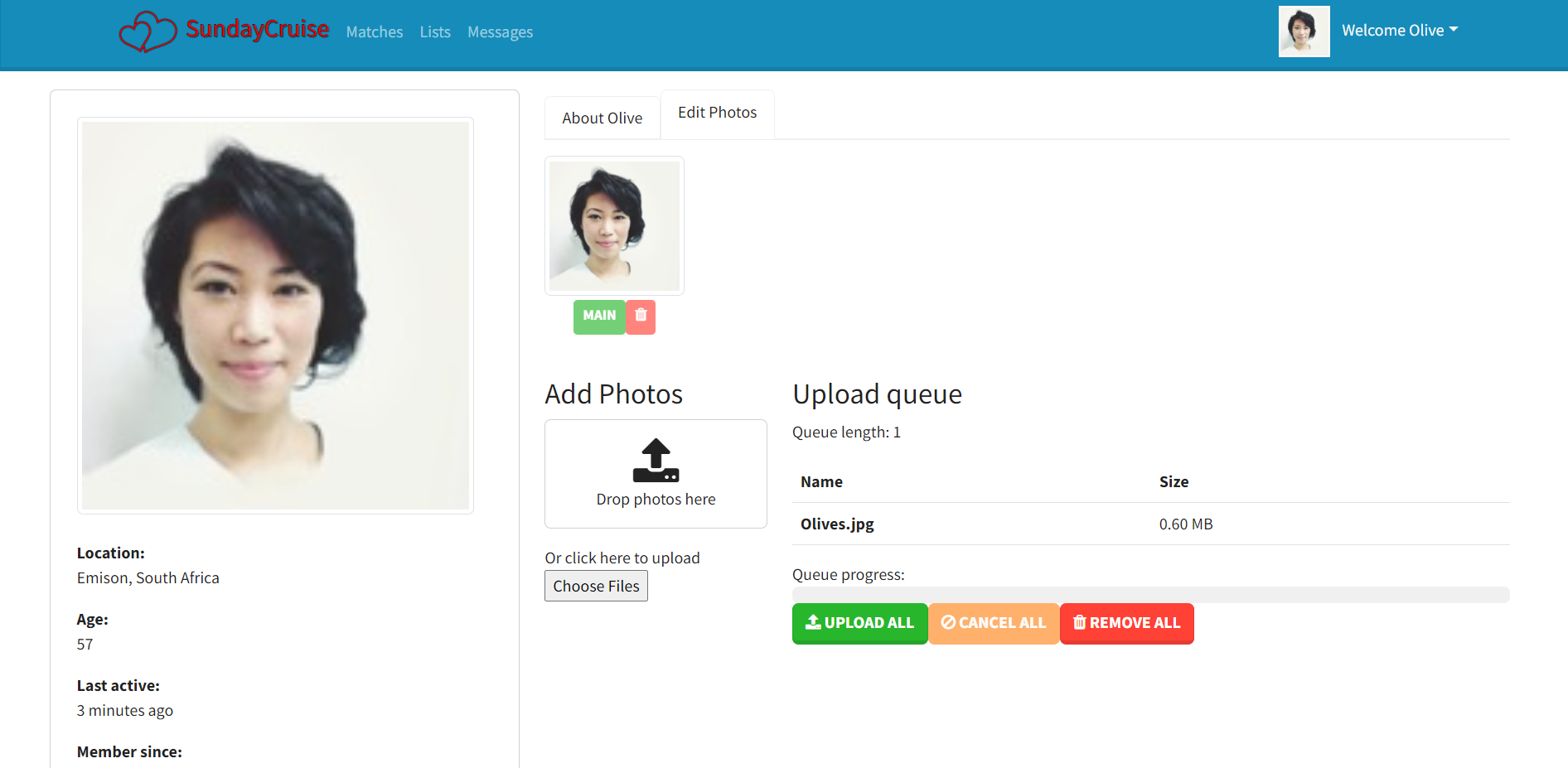Switch to the About Olive tab
This screenshot has width=1568, height=768.
click(602, 118)
